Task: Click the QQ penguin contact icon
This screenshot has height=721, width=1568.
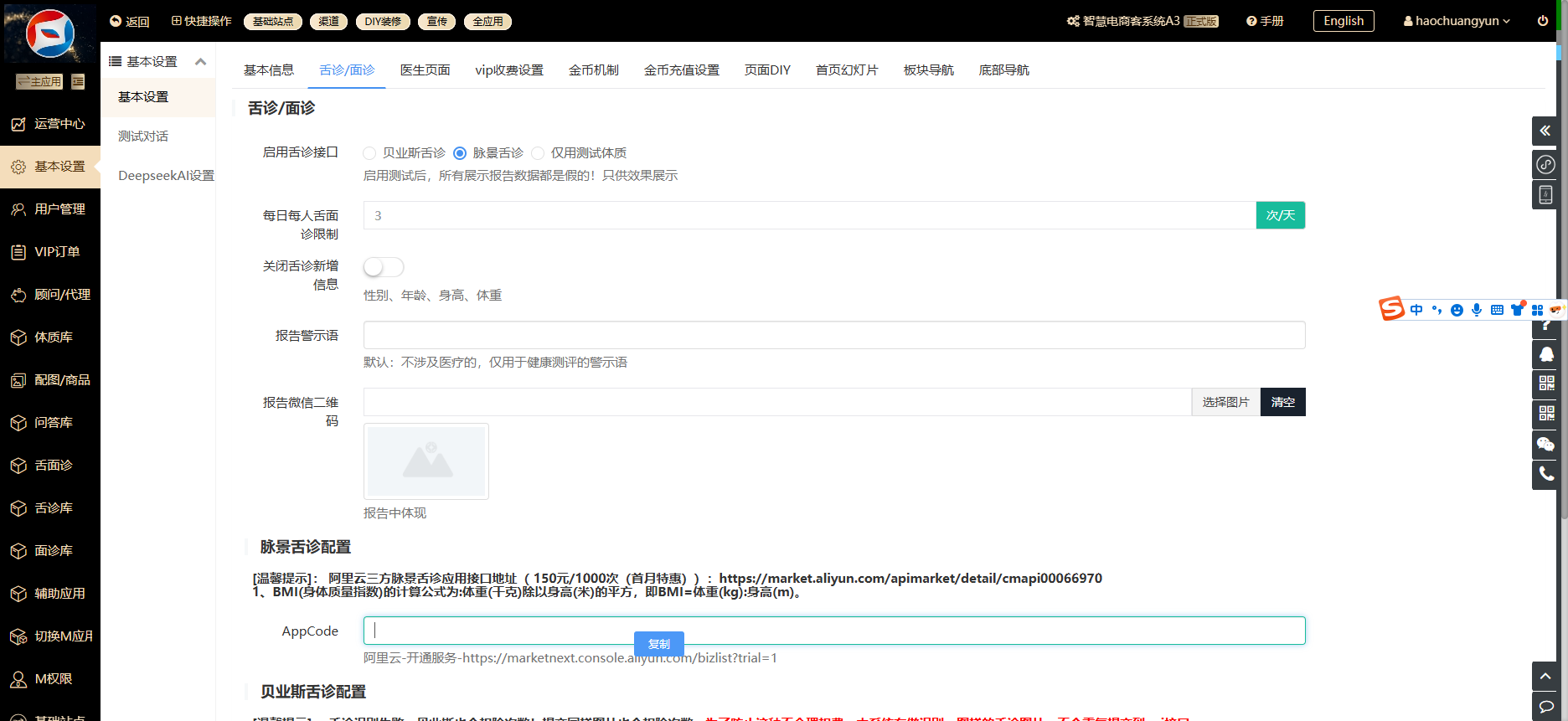Action: pos(1545,354)
